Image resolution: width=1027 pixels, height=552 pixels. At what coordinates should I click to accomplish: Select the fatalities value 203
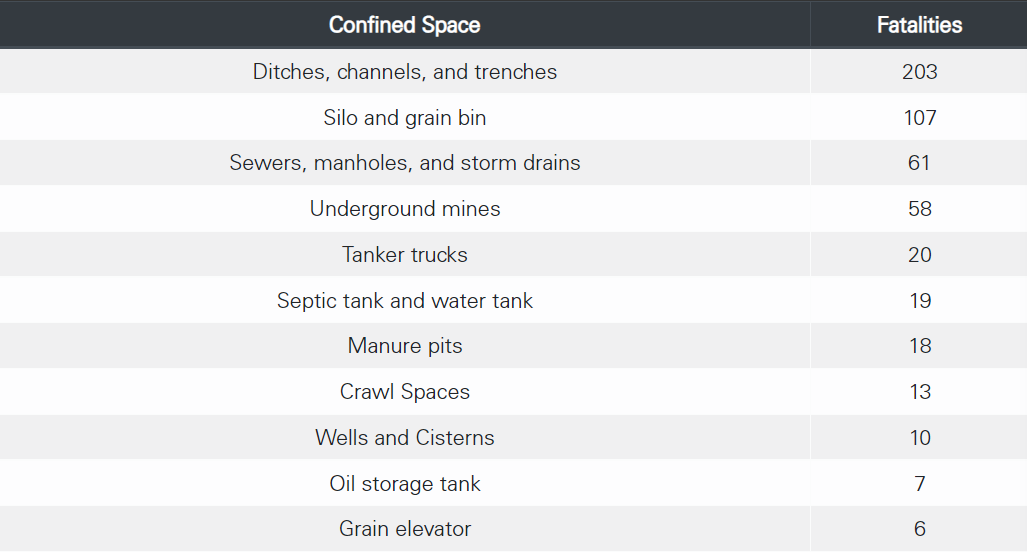[920, 71]
